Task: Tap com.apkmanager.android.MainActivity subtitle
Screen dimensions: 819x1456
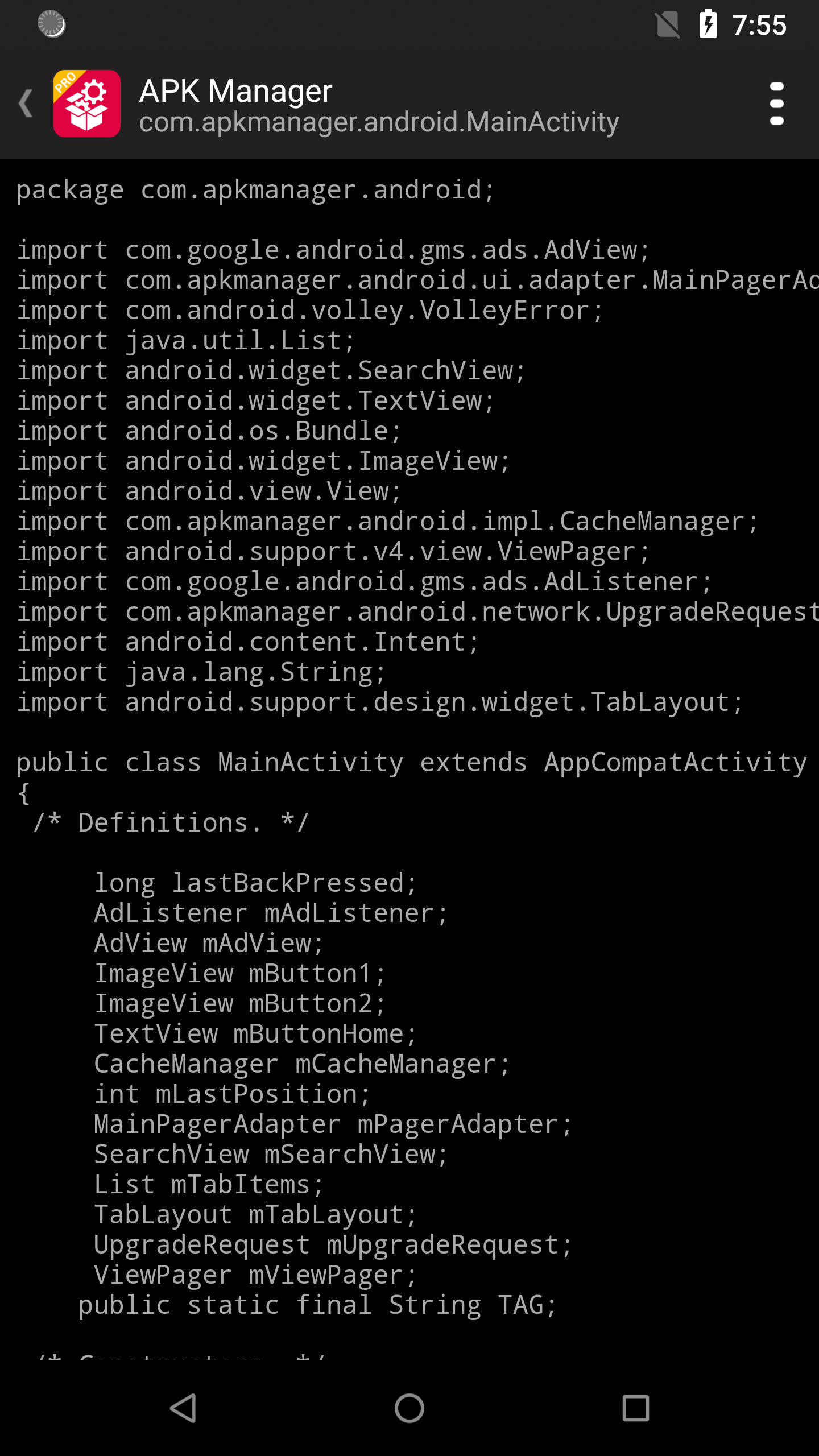Action: (x=379, y=122)
